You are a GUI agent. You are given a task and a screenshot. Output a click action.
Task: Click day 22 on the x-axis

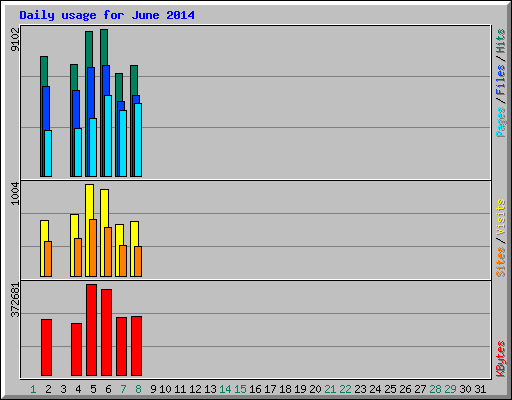[x=345, y=389]
